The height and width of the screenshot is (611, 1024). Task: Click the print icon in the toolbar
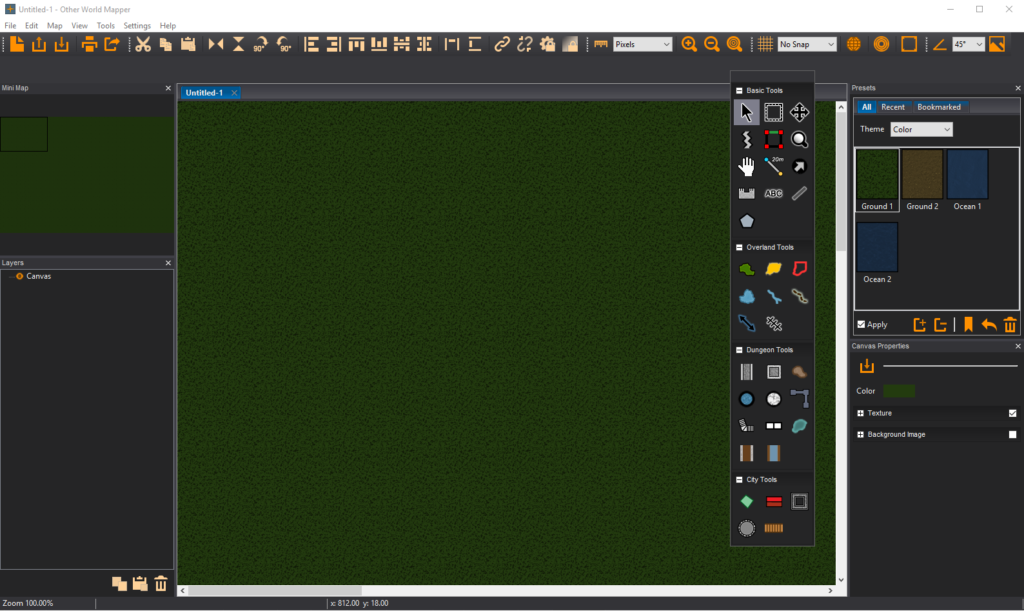point(89,44)
